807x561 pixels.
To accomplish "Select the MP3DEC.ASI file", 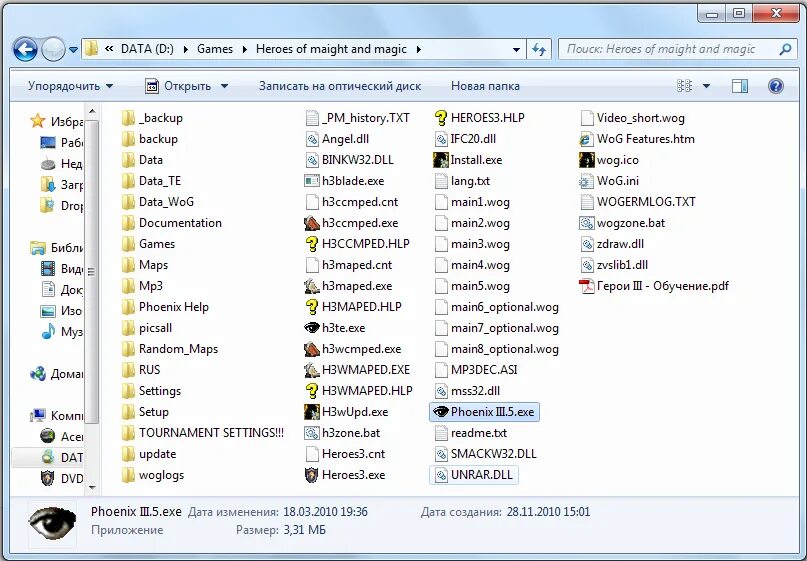I will 476,370.
